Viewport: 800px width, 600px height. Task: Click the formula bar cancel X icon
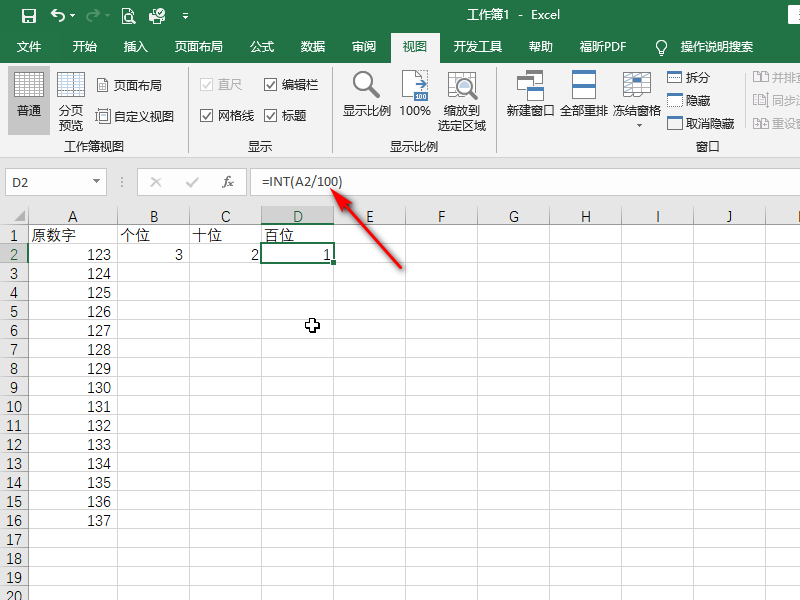point(156,182)
